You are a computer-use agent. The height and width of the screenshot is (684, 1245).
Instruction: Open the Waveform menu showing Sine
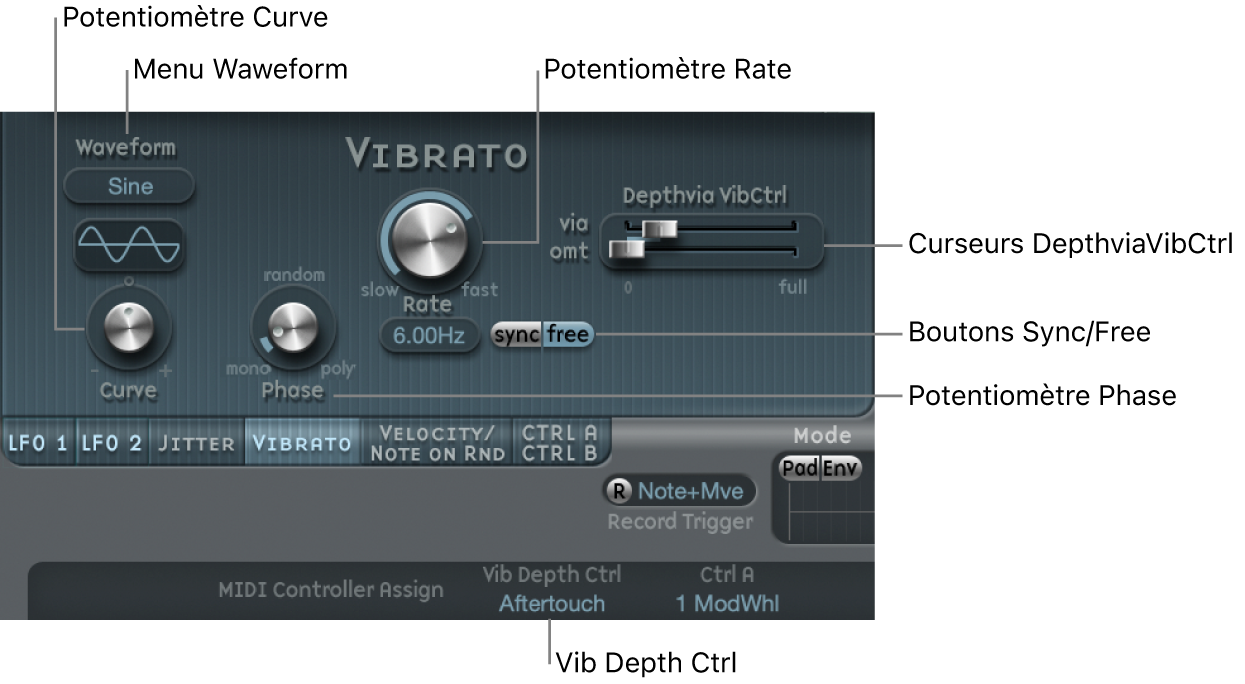point(129,186)
